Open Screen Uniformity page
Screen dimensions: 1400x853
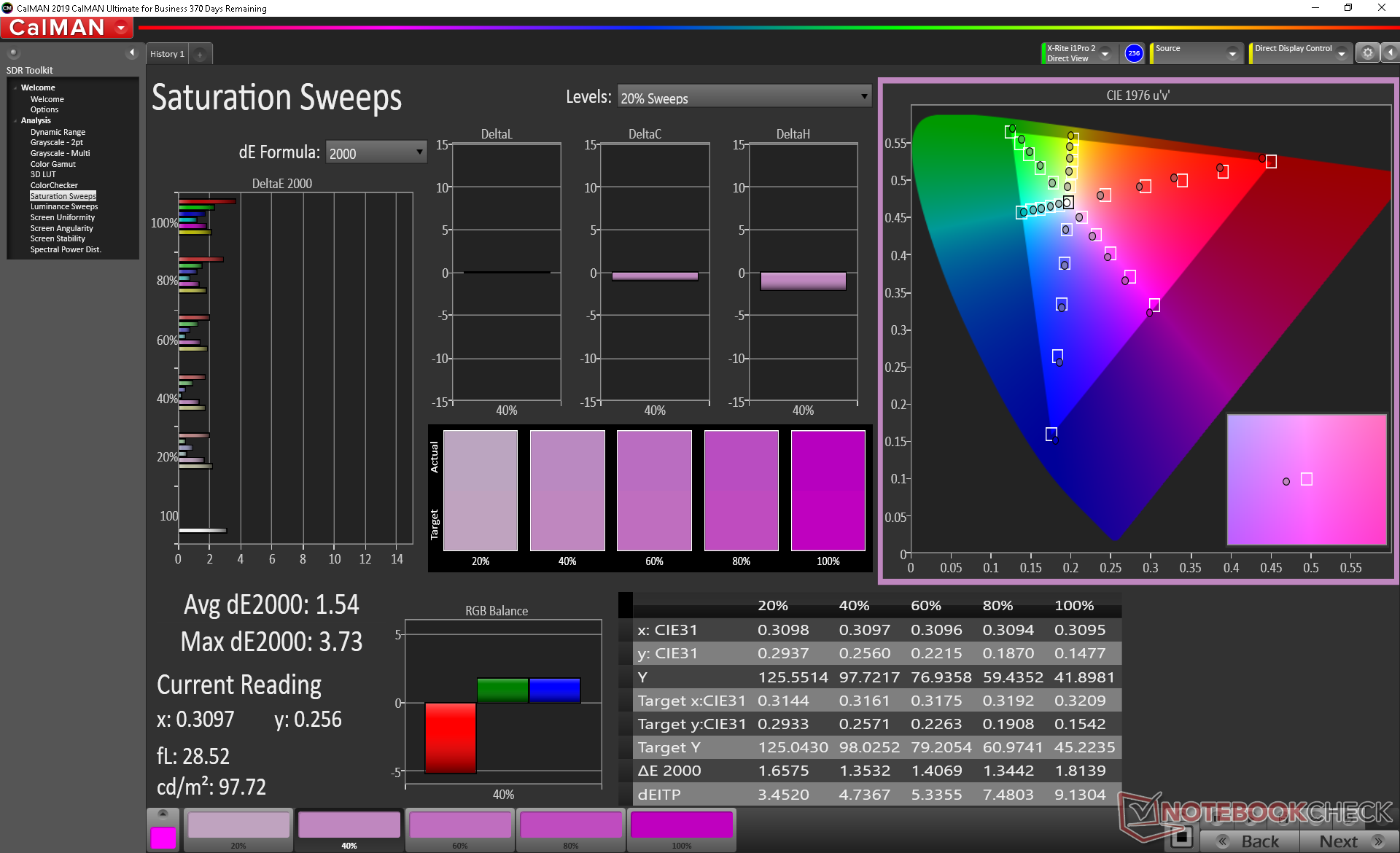tap(63, 217)
